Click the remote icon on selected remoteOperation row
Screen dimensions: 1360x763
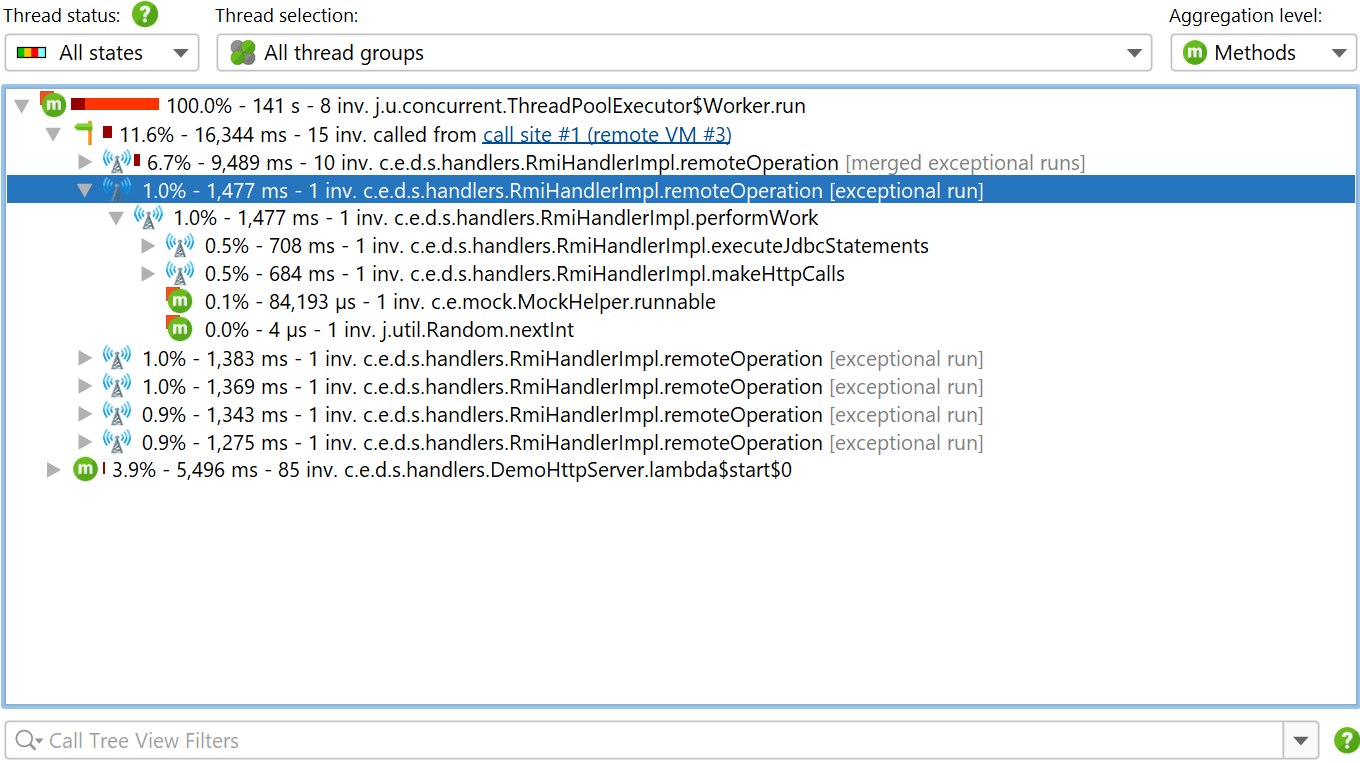(x=117, y=189)
